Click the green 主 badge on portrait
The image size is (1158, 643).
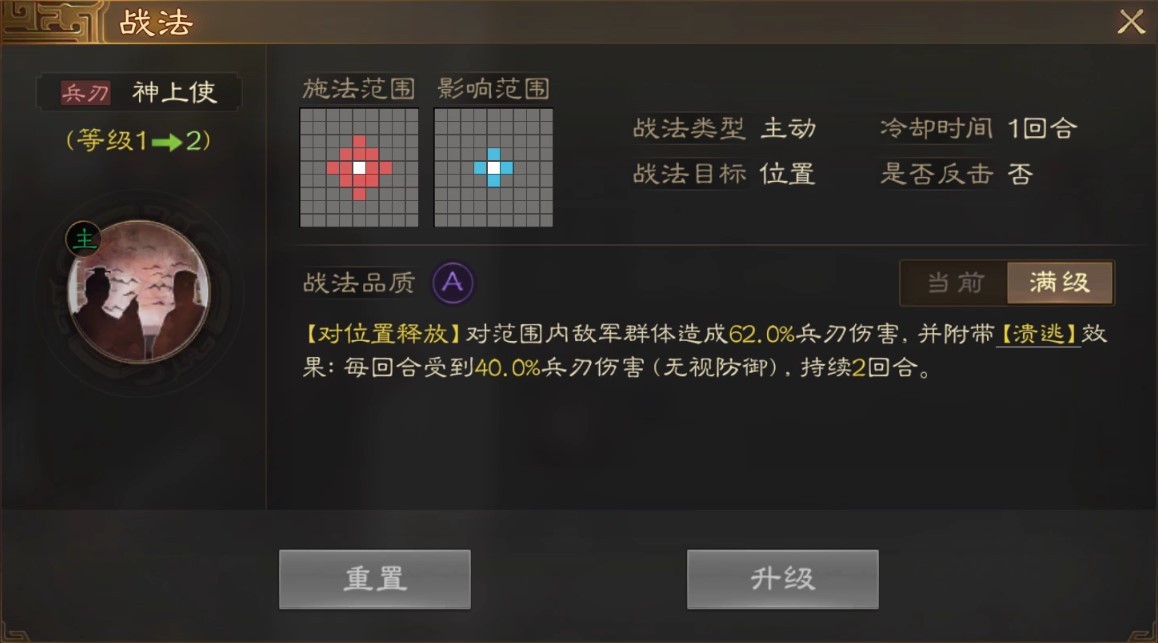(83, 239)
